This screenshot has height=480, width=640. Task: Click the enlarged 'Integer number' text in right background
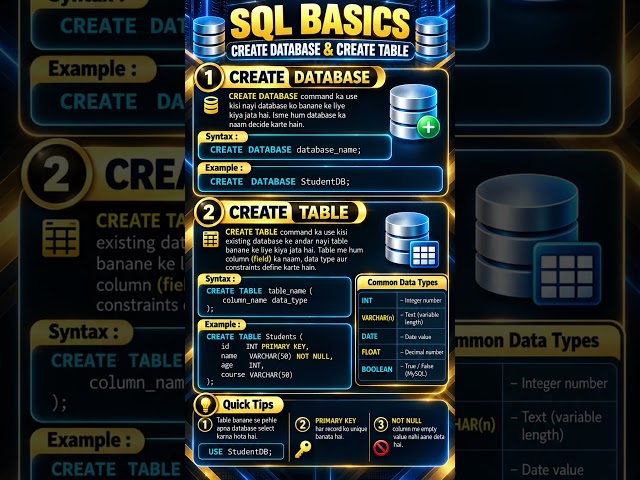click(x=564, y=384)
